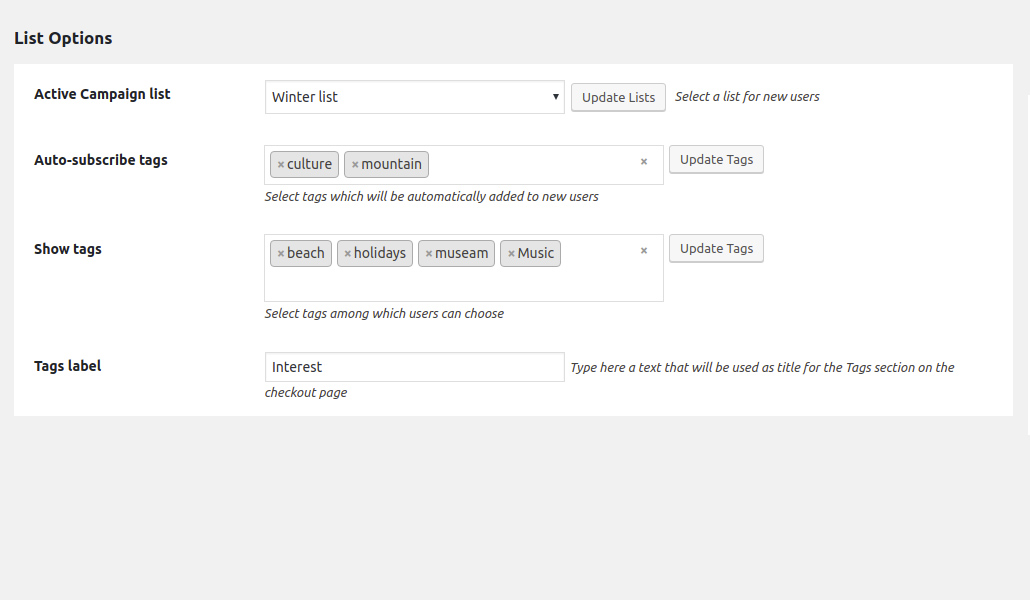Select the beach tag chip text
The image size is (1030, 600).
(x=305, y=253)
